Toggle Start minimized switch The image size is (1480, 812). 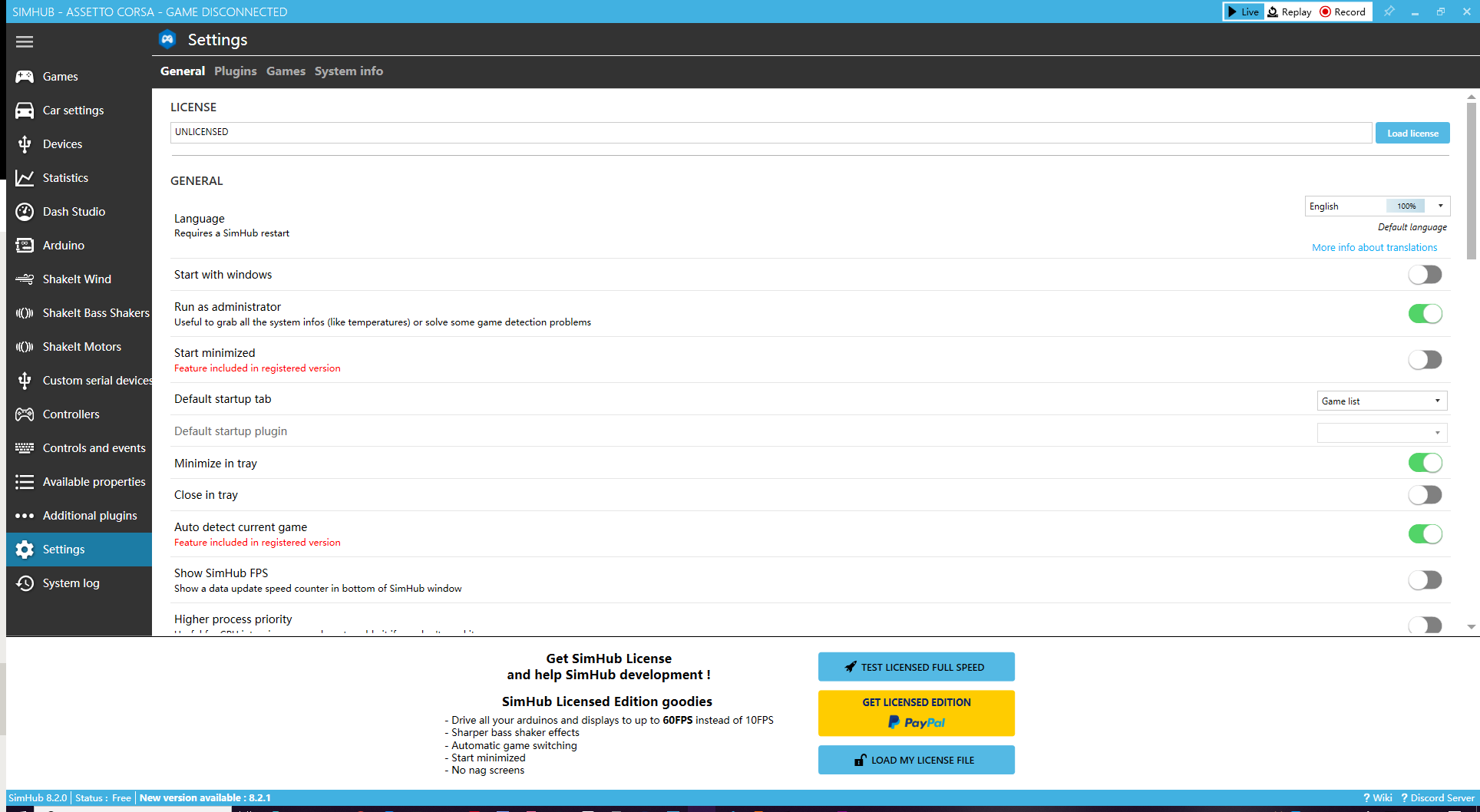[1425, 360]
